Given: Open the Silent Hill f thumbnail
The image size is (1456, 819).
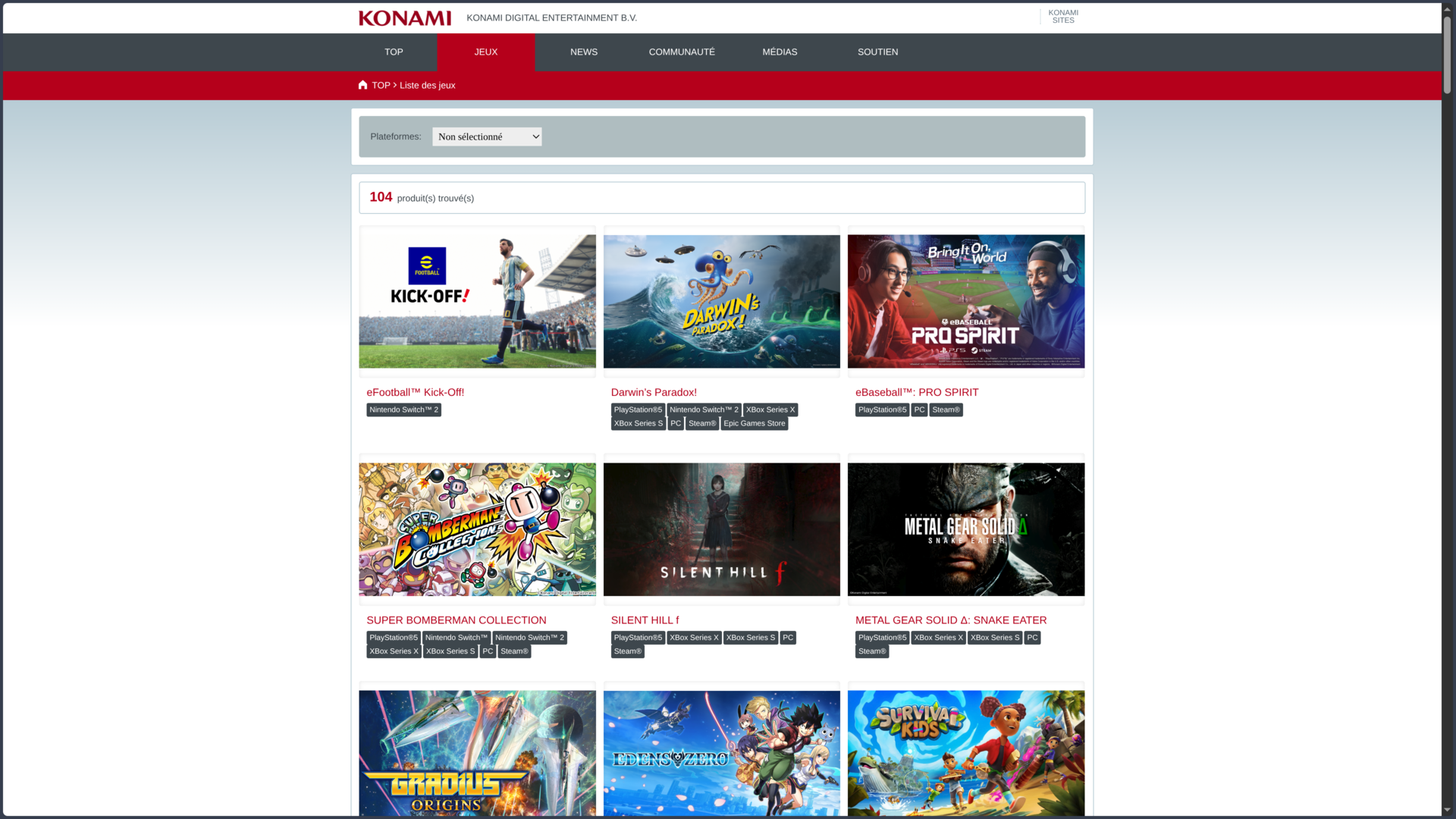Looking at the screenshot, I should pyautogui.click(x=721, y=529).
